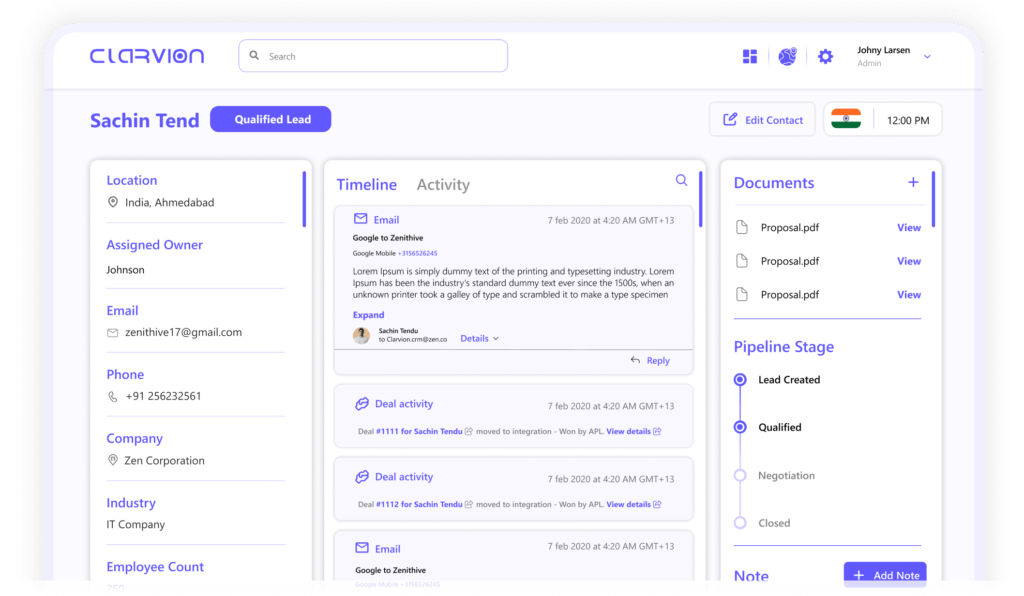Add a document with the plus icon
The height and width of the screenshot is (596, 1024).
[912, 182]
